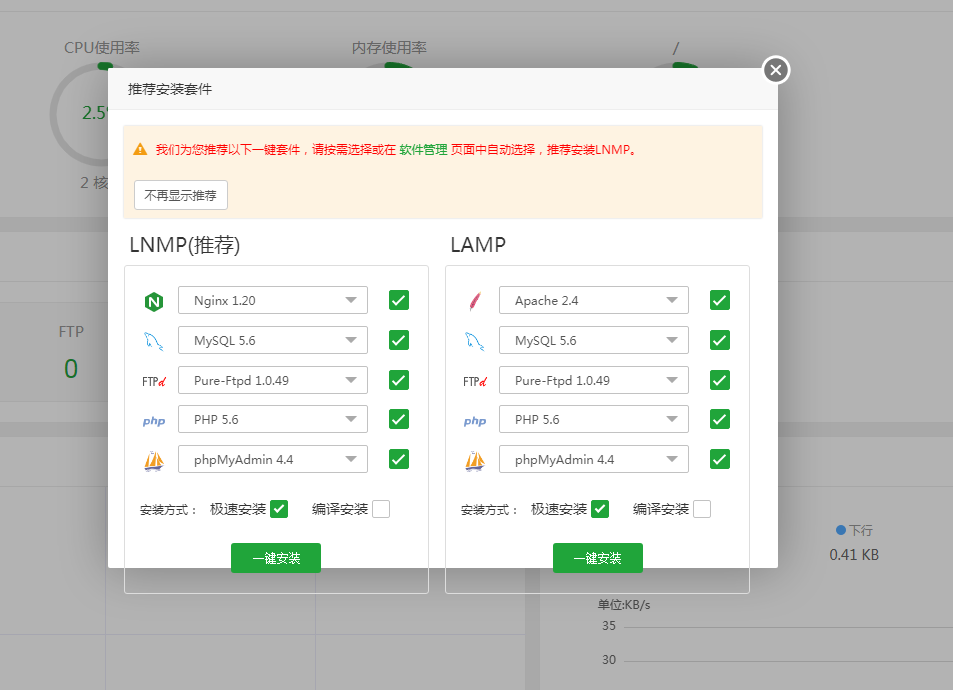Open the 软件管理 link
Viewport: 953px width, 690px height.
[x=423, y=150]
